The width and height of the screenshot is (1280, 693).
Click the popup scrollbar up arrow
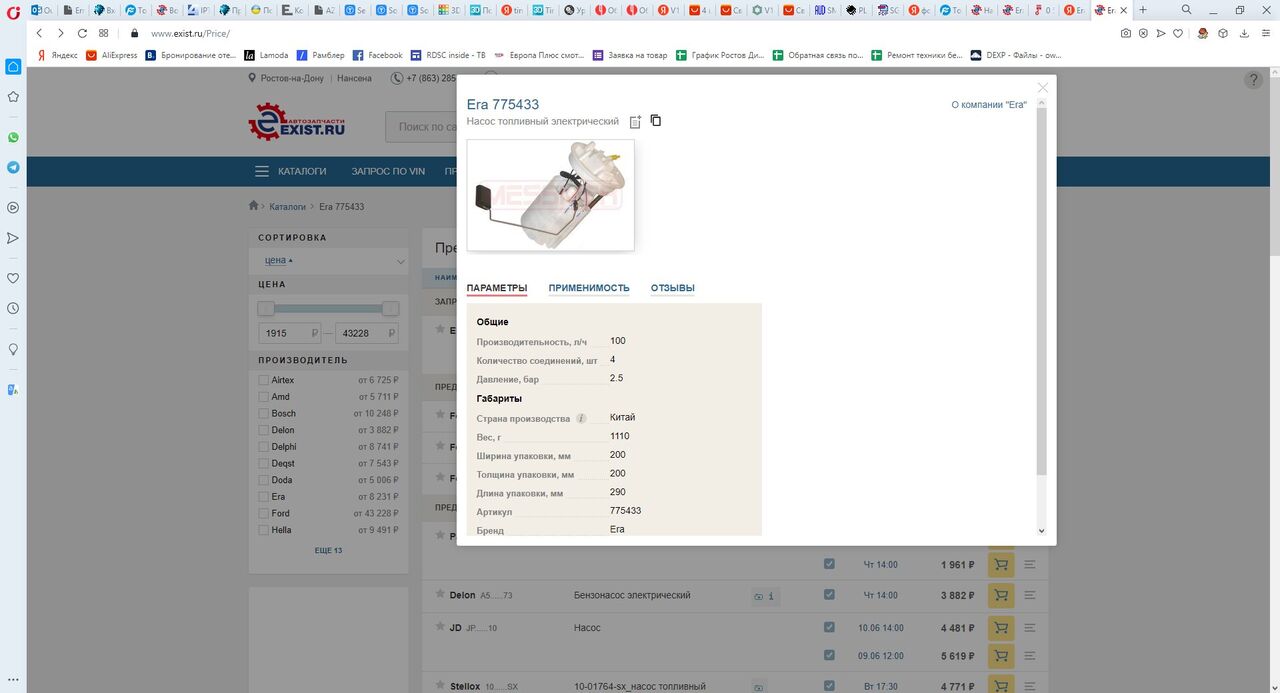click(1041, 102)
